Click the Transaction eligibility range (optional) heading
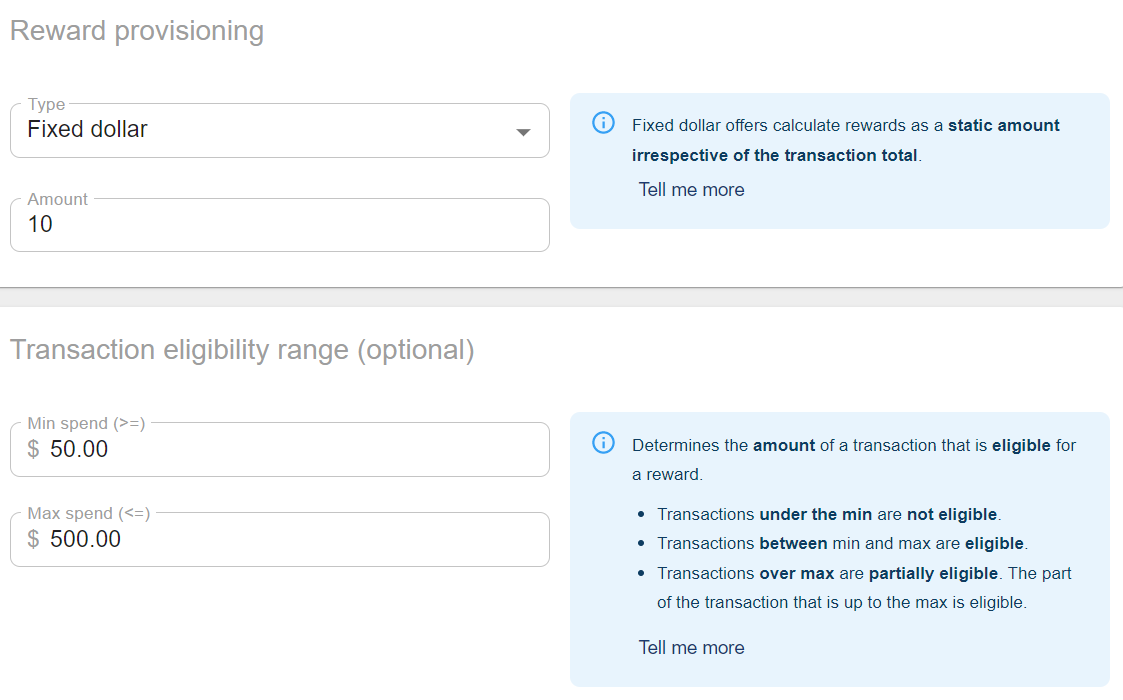The width and height of the screenshot is (1123, 700). coord(242,350)
